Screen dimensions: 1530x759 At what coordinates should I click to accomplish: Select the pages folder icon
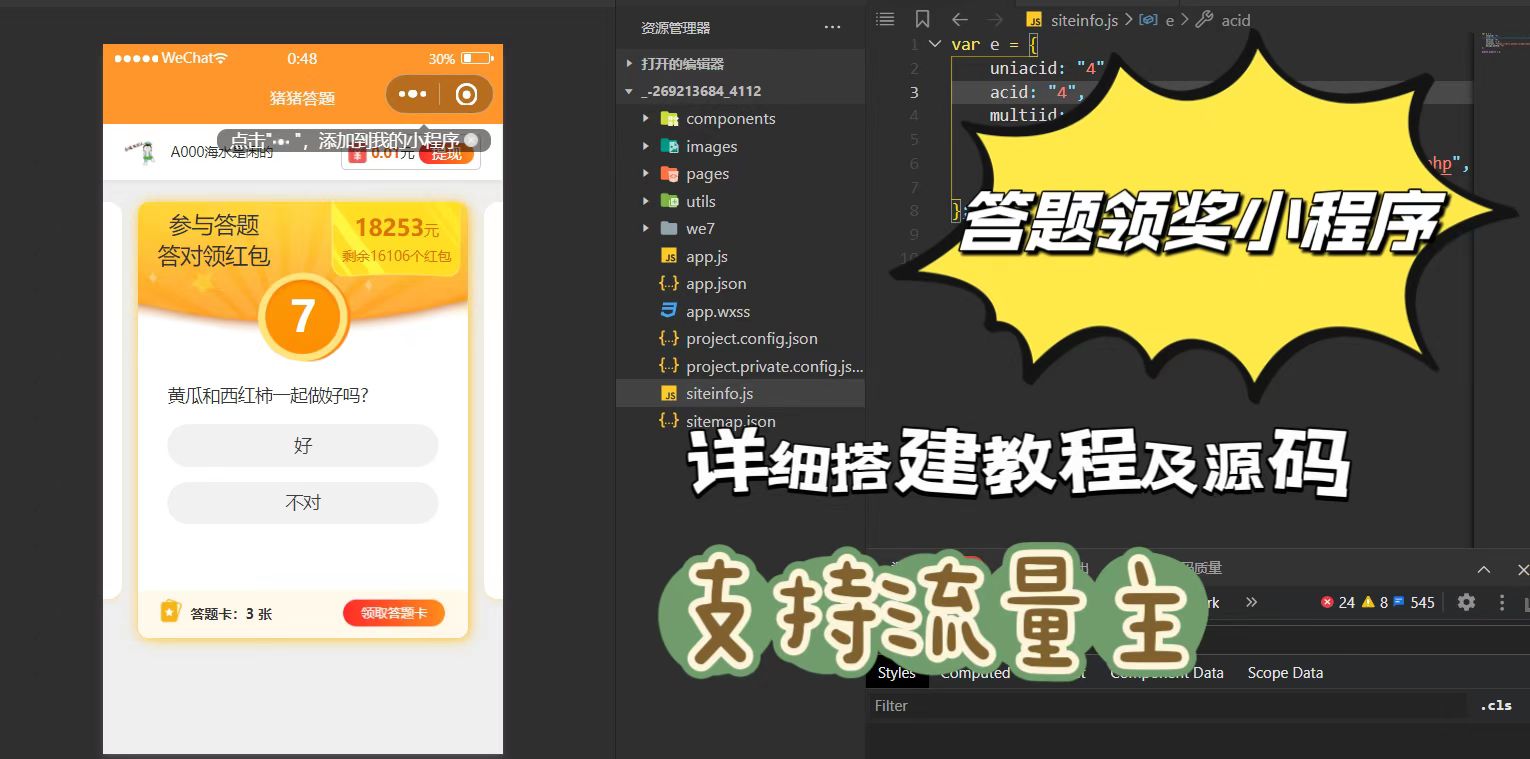pyautogui.click(x=669, y=173)
